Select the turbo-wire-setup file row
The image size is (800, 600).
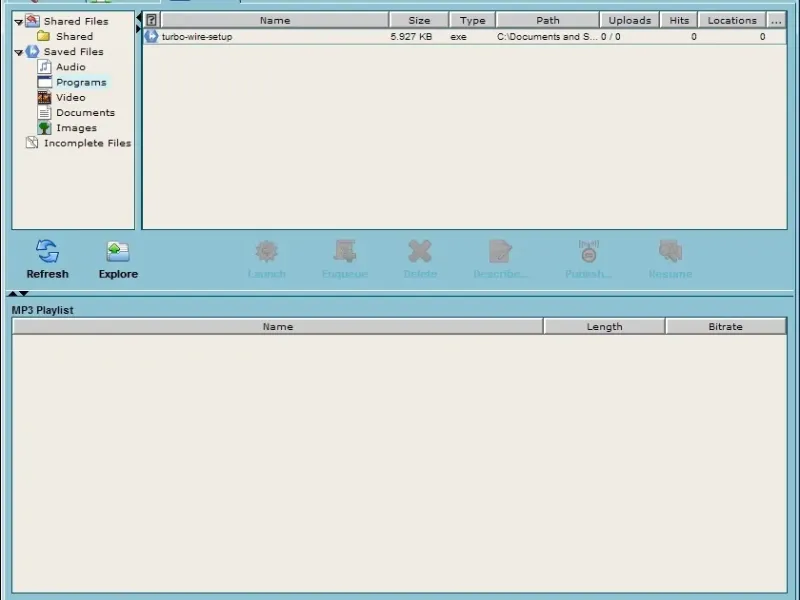click(x=465, y=37)
